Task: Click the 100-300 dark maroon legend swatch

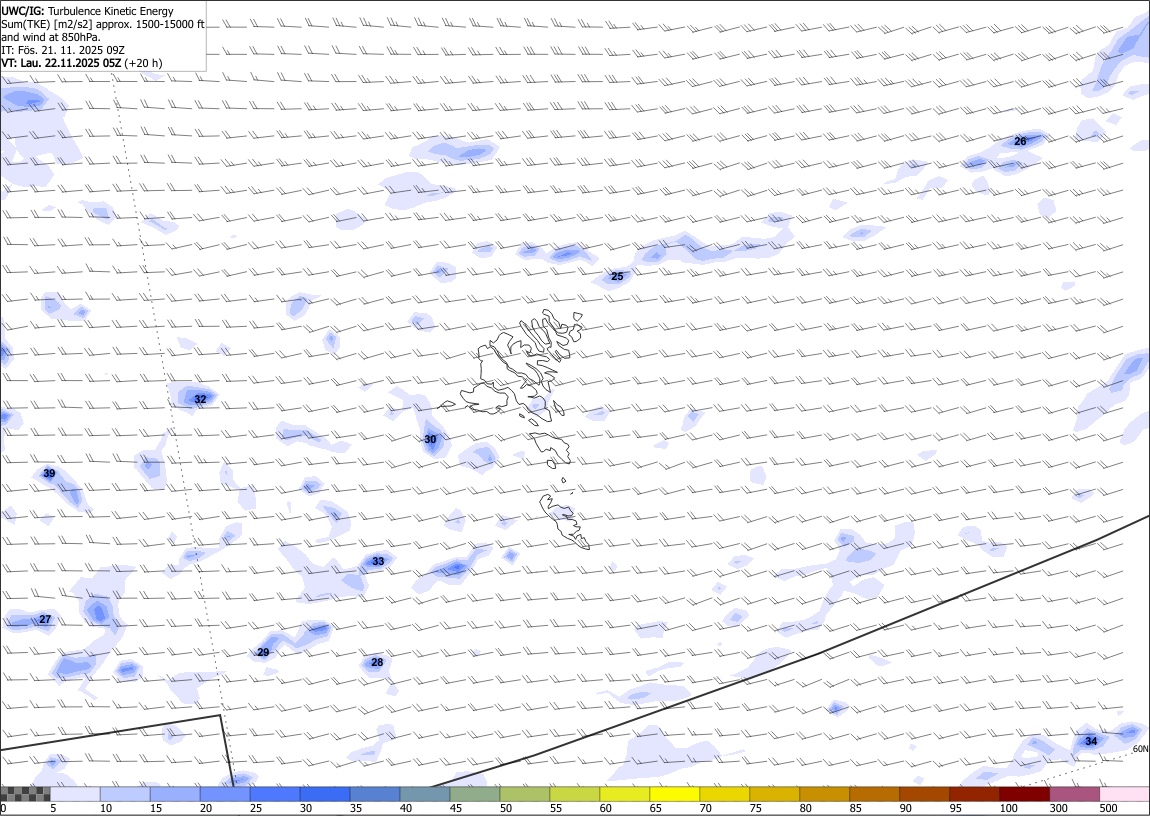Action: 1024,794
